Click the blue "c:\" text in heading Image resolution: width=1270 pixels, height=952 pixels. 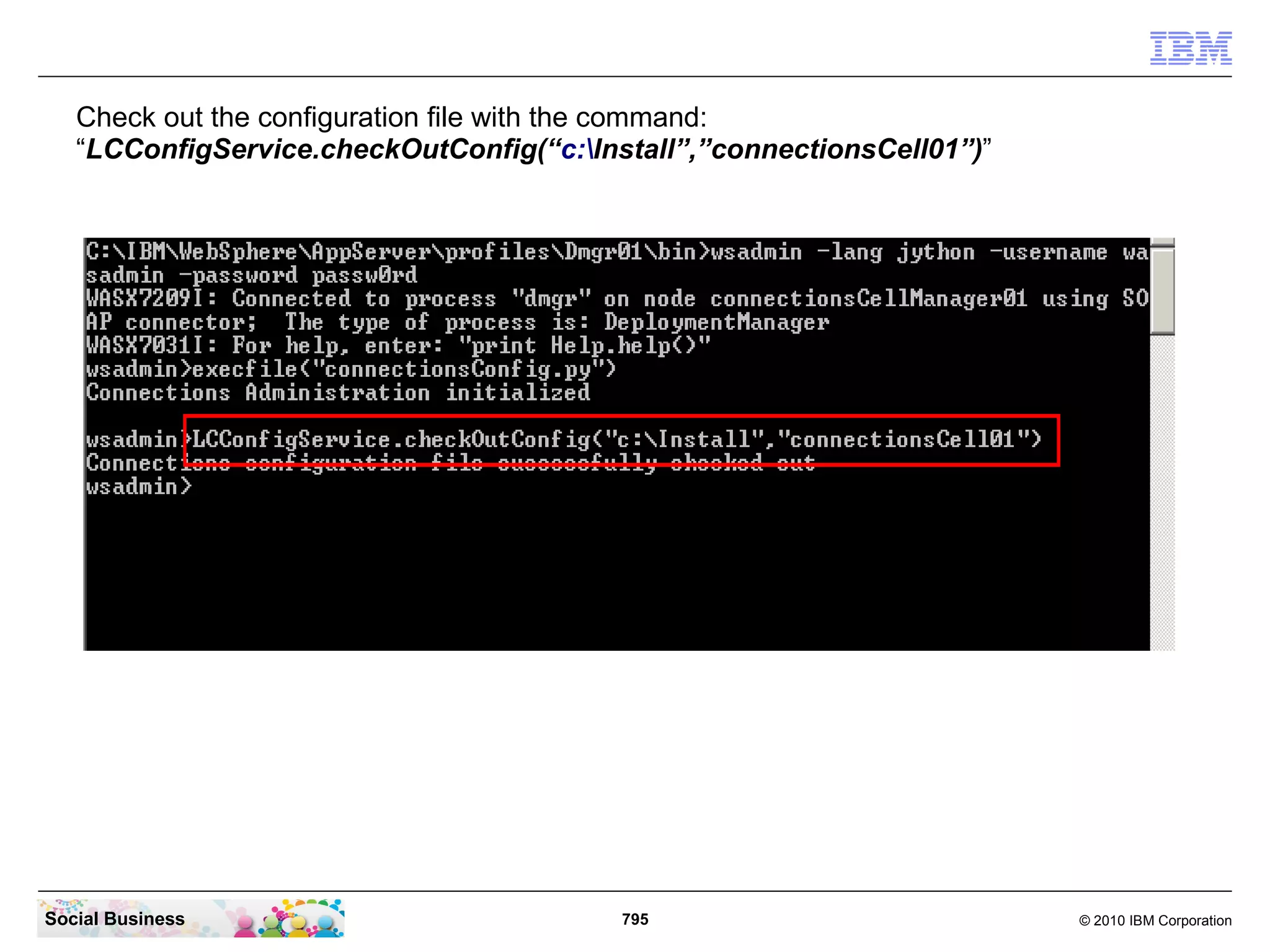click(x=577, y=149)
